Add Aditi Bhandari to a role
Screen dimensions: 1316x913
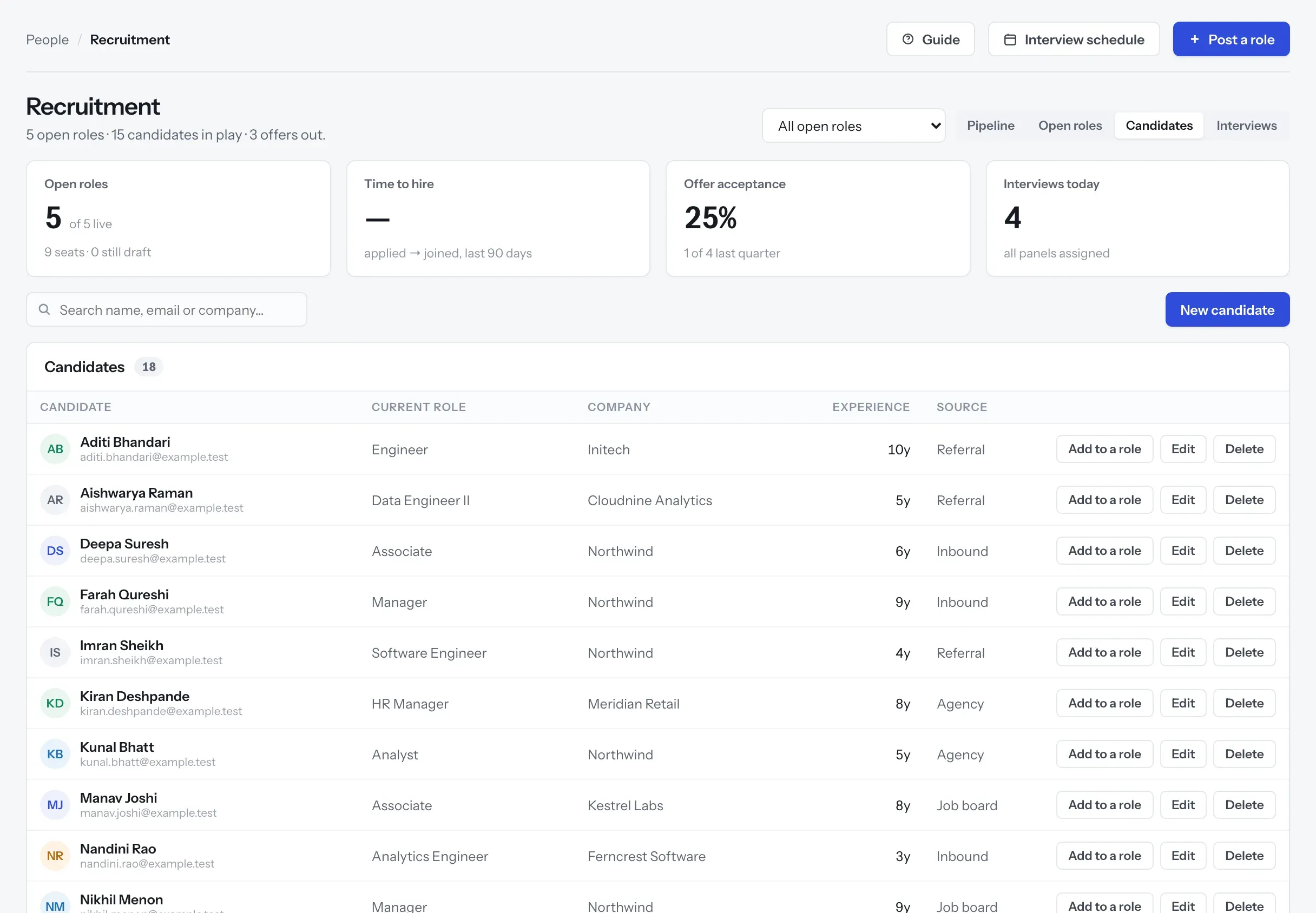click(1104, 449)
